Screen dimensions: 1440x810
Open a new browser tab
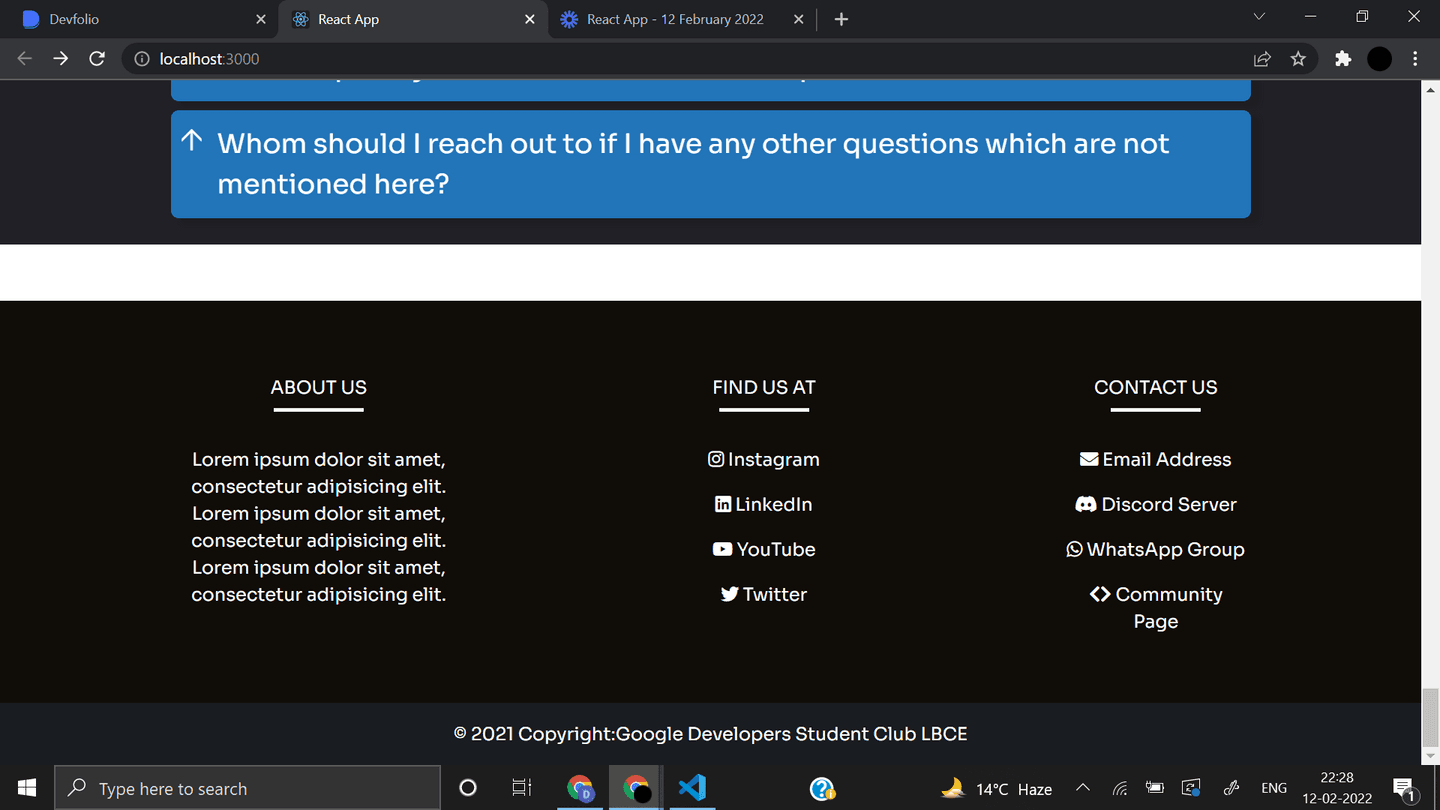[841, 19]
